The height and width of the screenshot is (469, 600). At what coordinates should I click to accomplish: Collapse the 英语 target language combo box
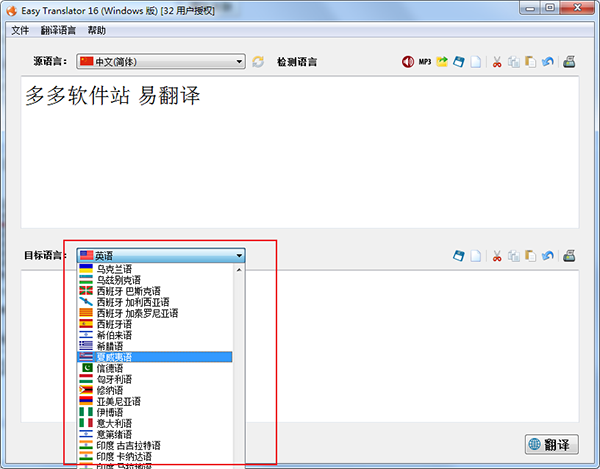(x=161, y=255)
